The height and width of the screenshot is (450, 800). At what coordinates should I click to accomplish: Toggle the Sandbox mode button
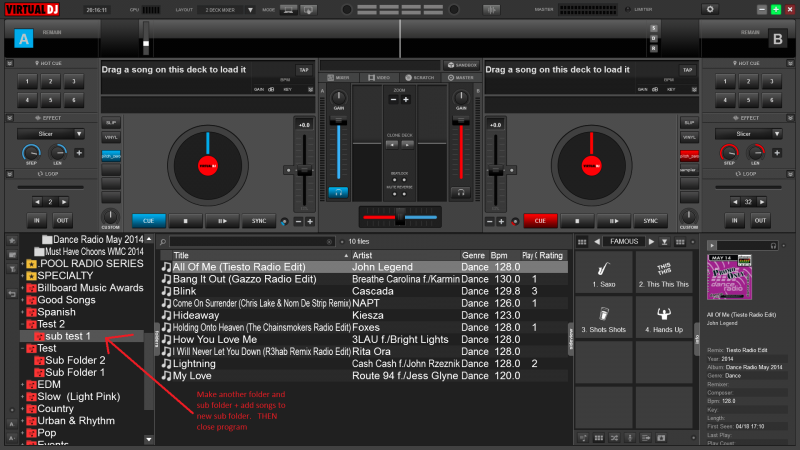tap(461, 65)
